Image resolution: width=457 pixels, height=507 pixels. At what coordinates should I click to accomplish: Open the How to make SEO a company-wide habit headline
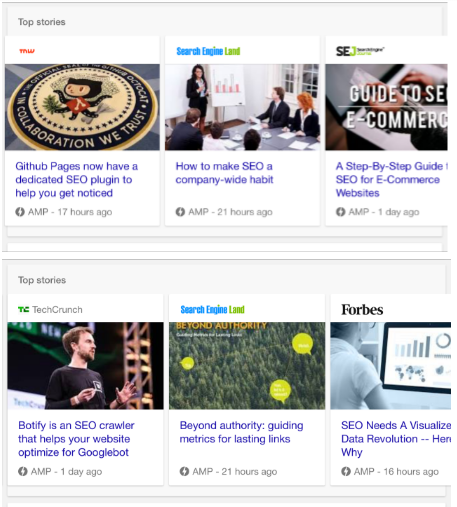224,173
